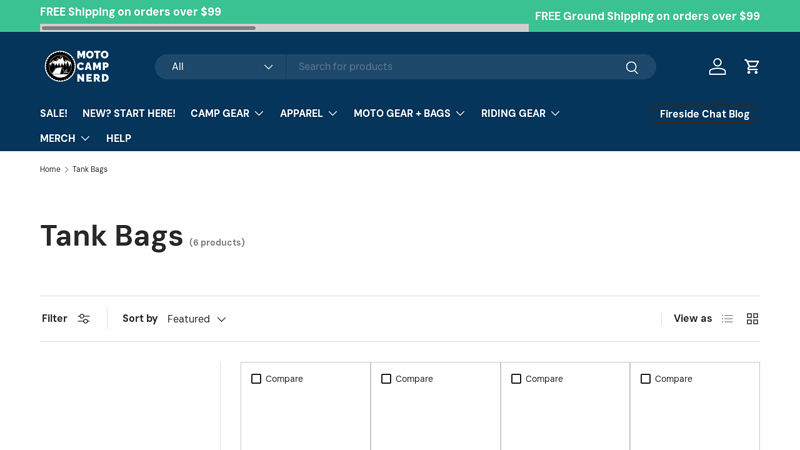The image size is (800, 450).
Task: Click the search magnifier icon
Action: point(631,67)
